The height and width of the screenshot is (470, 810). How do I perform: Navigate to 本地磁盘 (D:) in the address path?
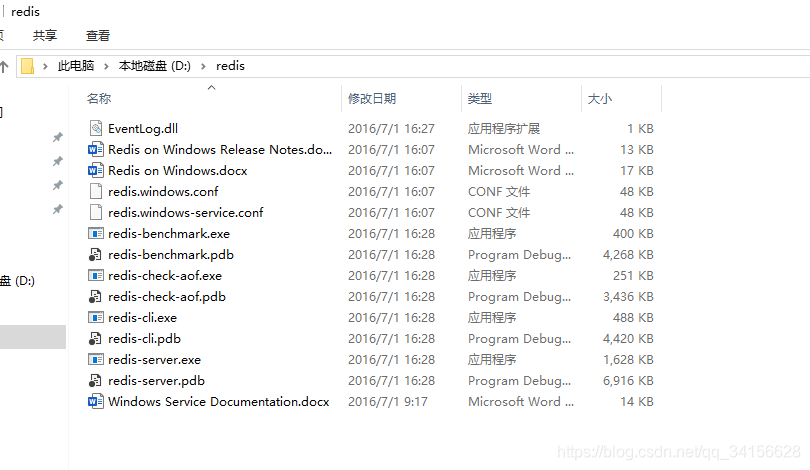coord(154,66)
